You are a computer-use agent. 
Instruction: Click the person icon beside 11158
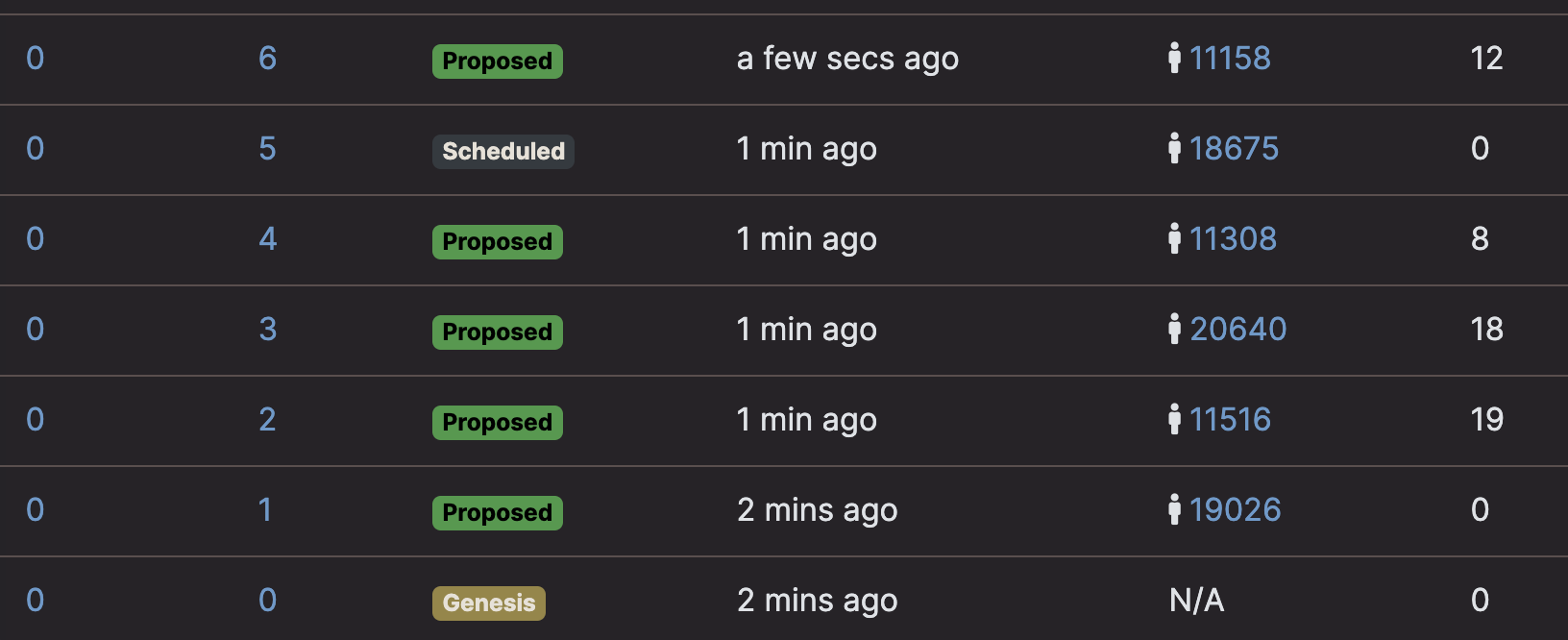click(1174, 58)
